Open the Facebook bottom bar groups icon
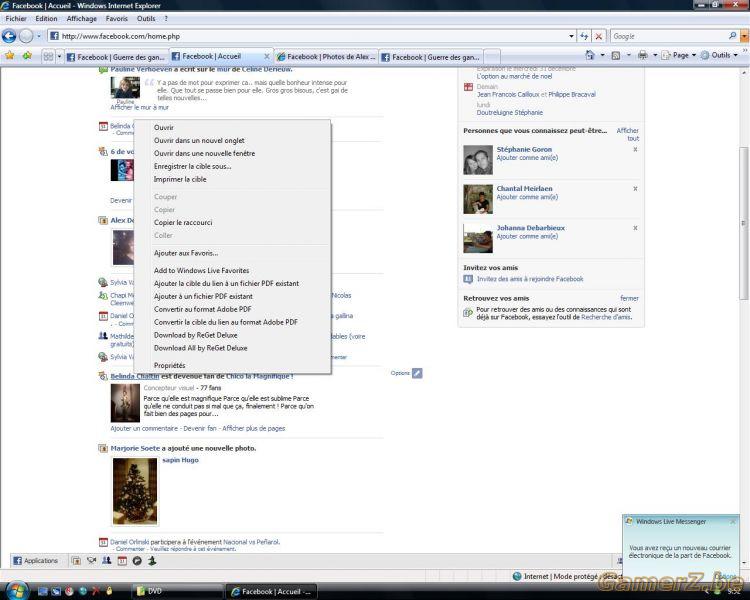This screenshot has height=600, width=750. tap(107, 560)
